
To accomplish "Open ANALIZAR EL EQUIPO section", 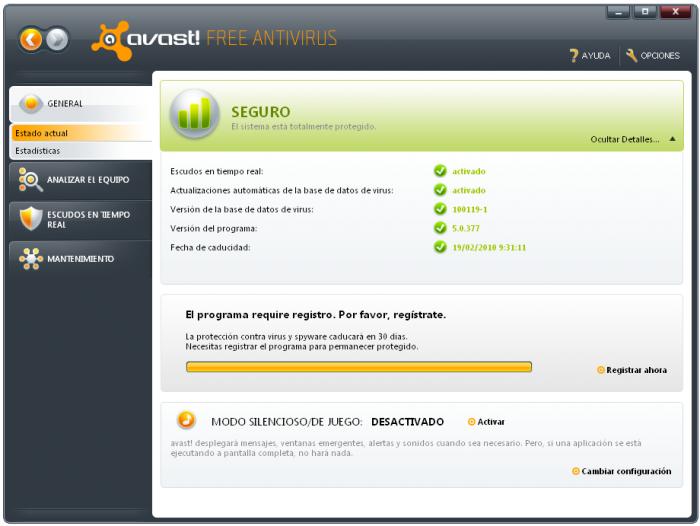I will click(x=80, y=180).
